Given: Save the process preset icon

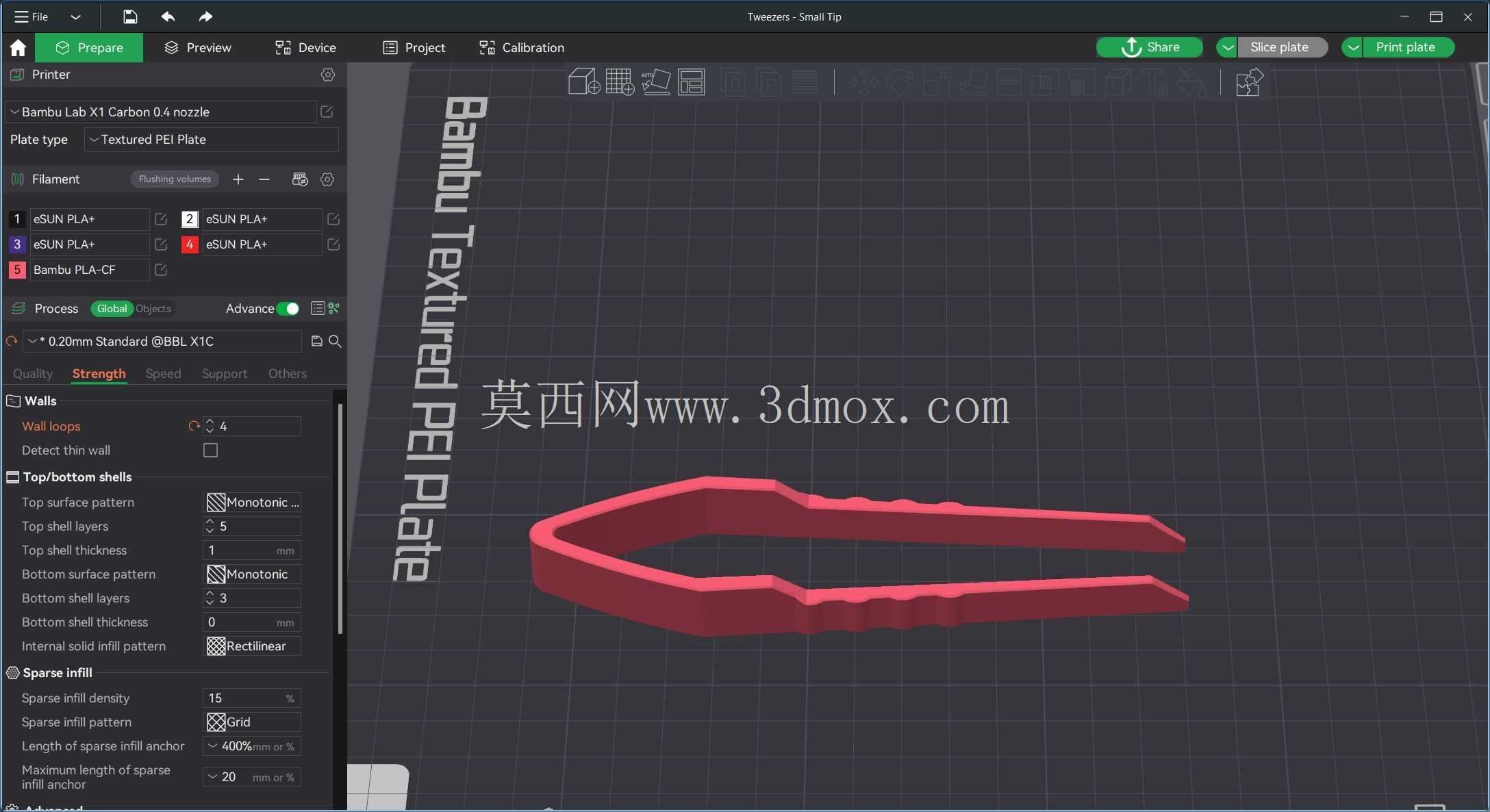Looking at the screenshot, I should pyautogui.click(x=317, y=341).
